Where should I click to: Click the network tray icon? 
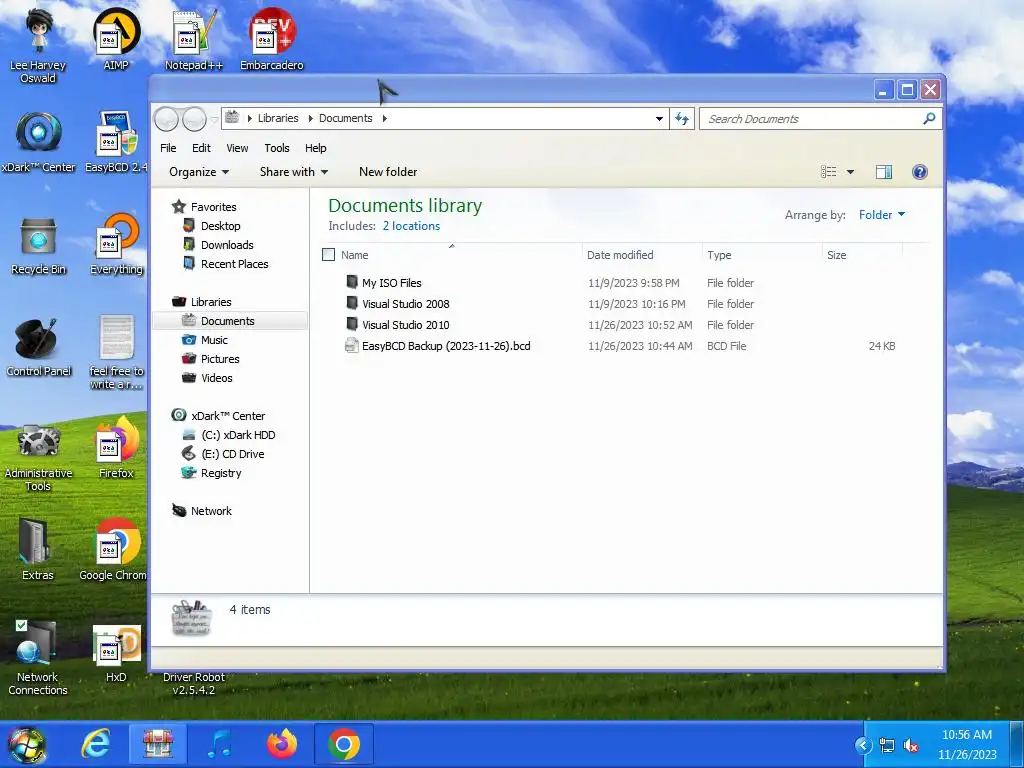(887, 745)
